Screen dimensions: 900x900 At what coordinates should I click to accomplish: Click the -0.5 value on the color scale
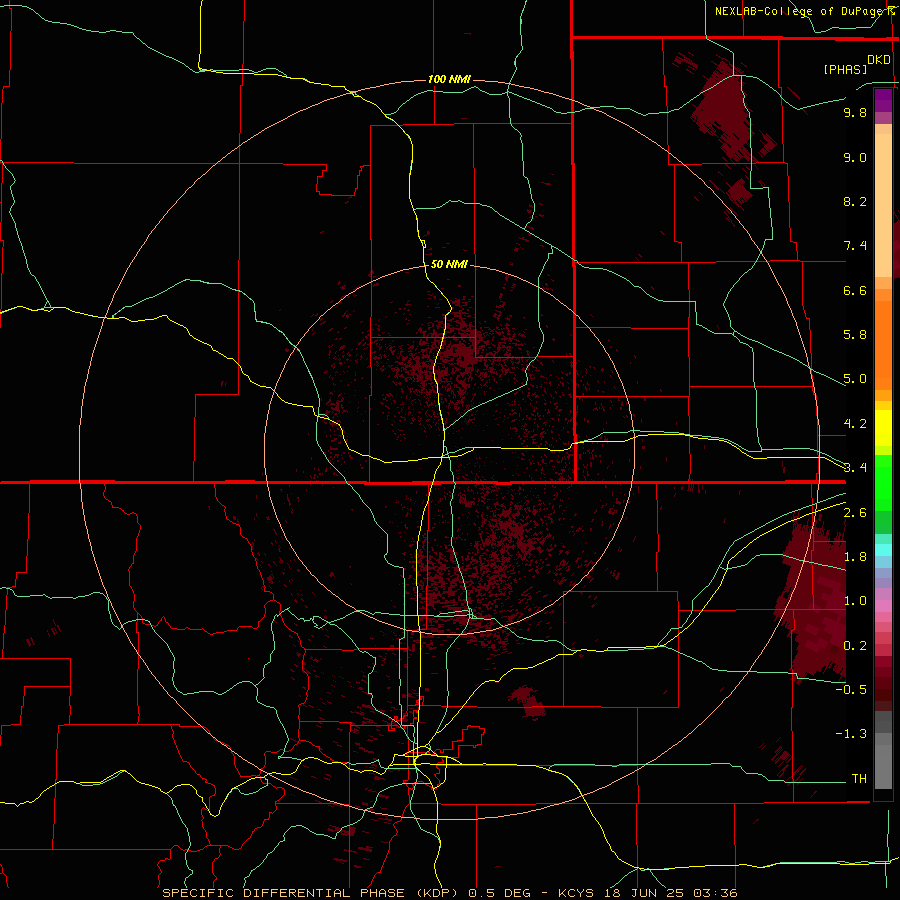pos(851,690)
